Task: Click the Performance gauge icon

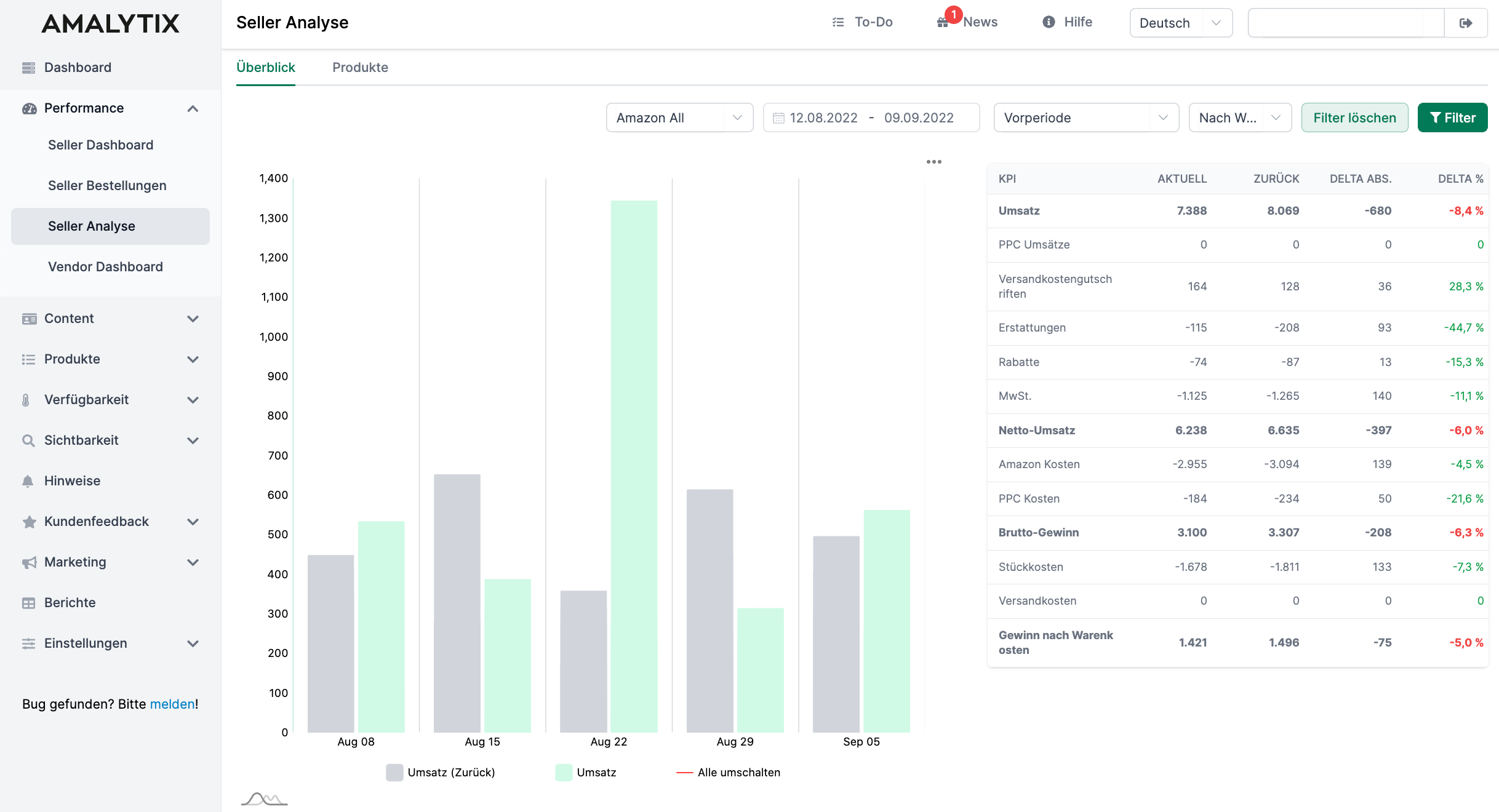Action: coord(29,108)
